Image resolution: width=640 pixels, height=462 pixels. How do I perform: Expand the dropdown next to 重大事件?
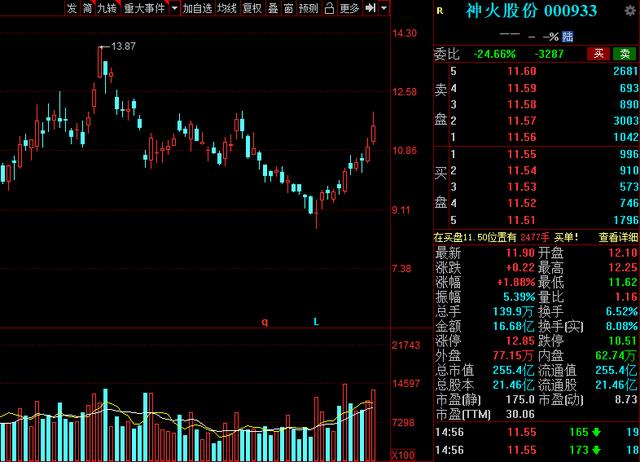[174, 8]
